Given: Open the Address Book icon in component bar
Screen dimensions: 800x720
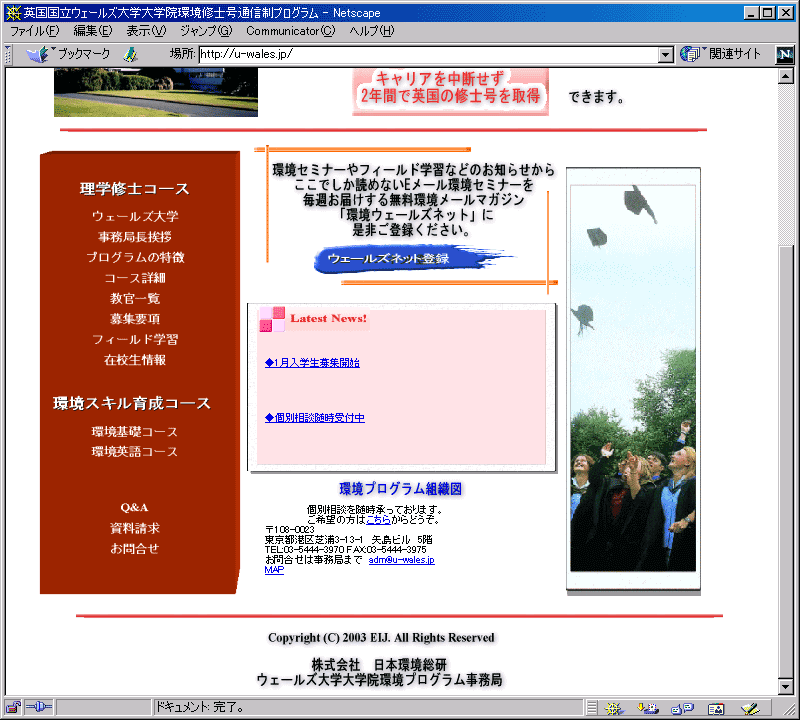Looking at the screenshot, I should tap(716, 708).
